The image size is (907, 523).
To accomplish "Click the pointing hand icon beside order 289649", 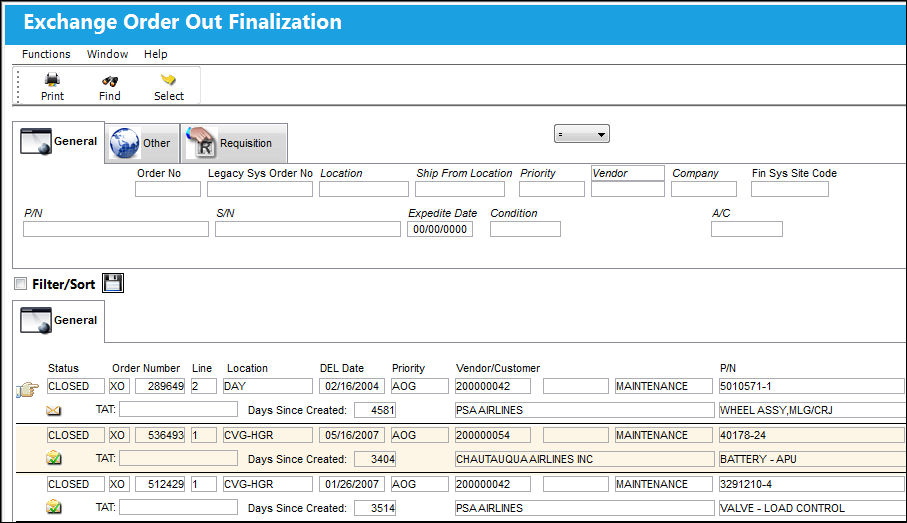I will point(27,389).
